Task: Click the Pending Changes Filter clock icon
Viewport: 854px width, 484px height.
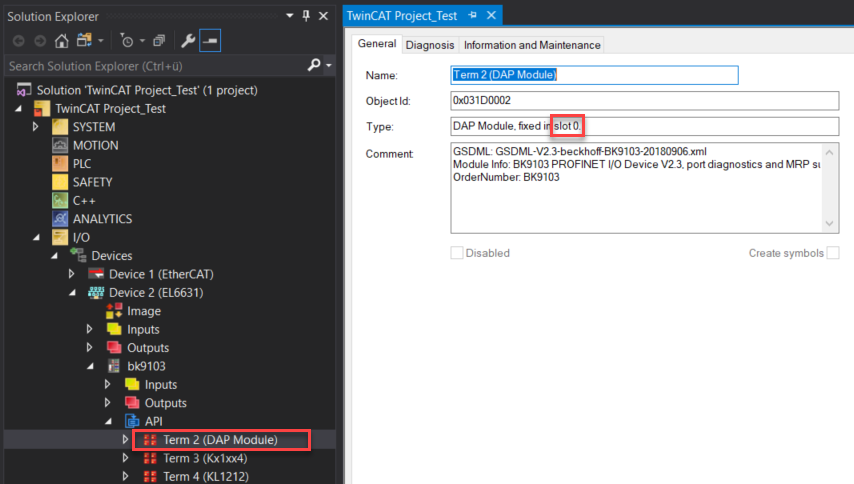Action: (x=127, y=41)
